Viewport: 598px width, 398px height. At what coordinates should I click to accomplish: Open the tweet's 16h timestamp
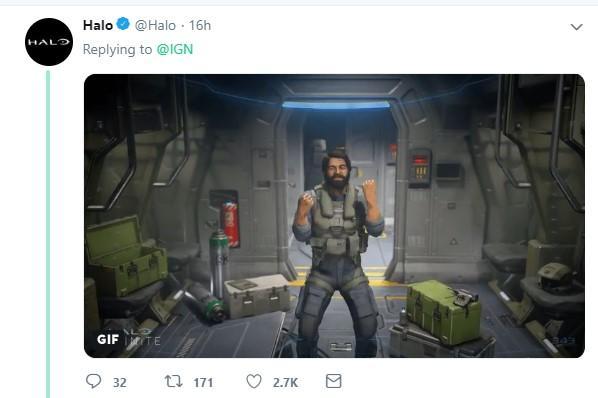(200, 25)
